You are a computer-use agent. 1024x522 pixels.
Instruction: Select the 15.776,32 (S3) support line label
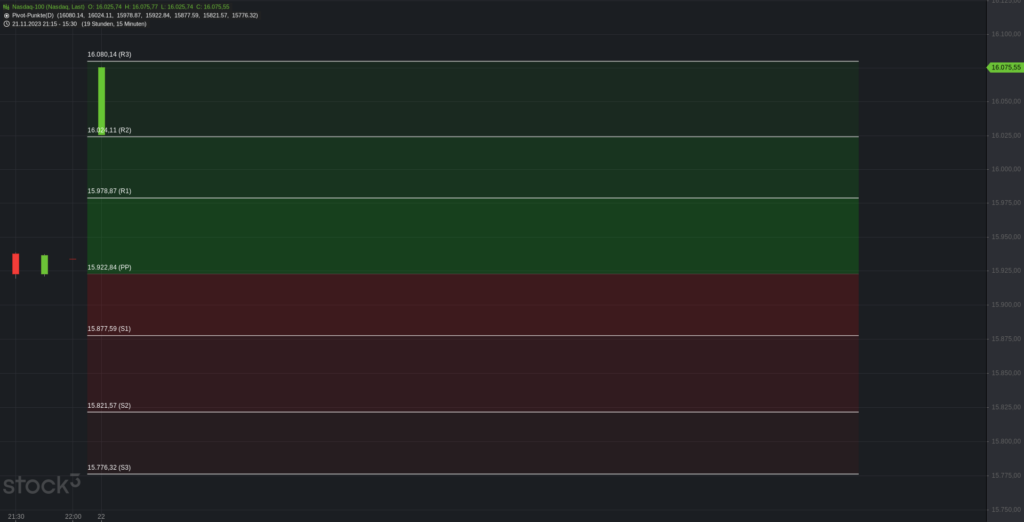(109, 467)
